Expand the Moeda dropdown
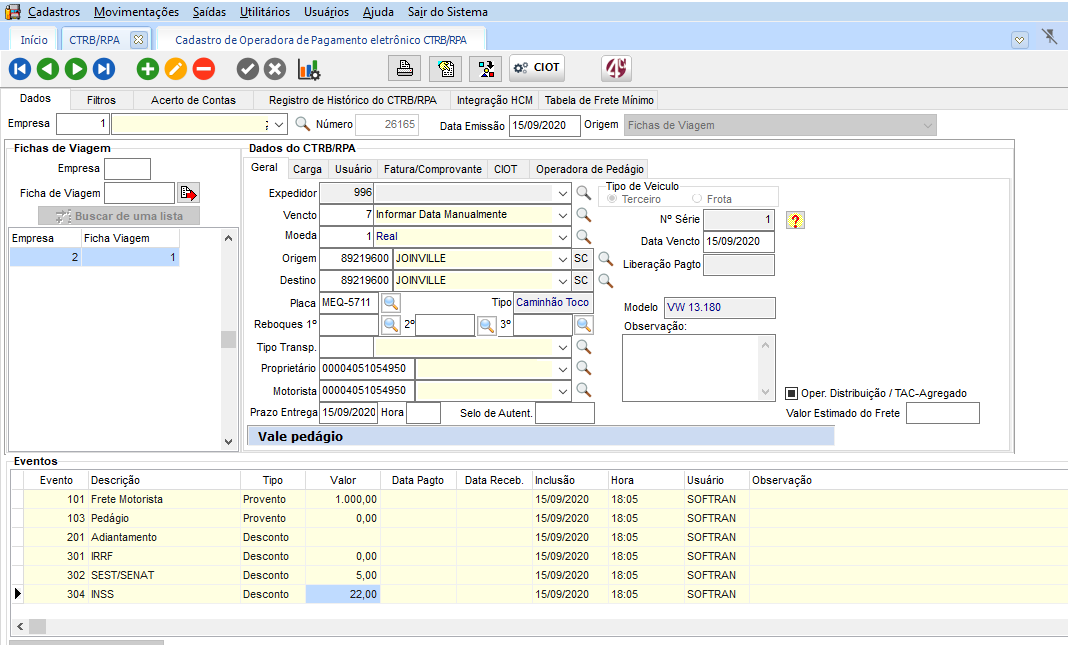This screenshot has height=645, width=1068. pyautogui.click(x=562, y=237)
